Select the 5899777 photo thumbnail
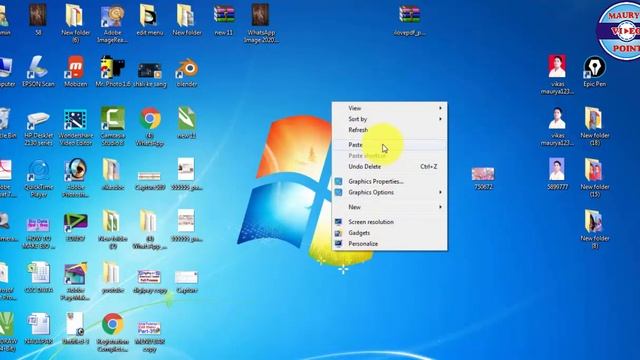640x360 pixels. coord(557,174)
